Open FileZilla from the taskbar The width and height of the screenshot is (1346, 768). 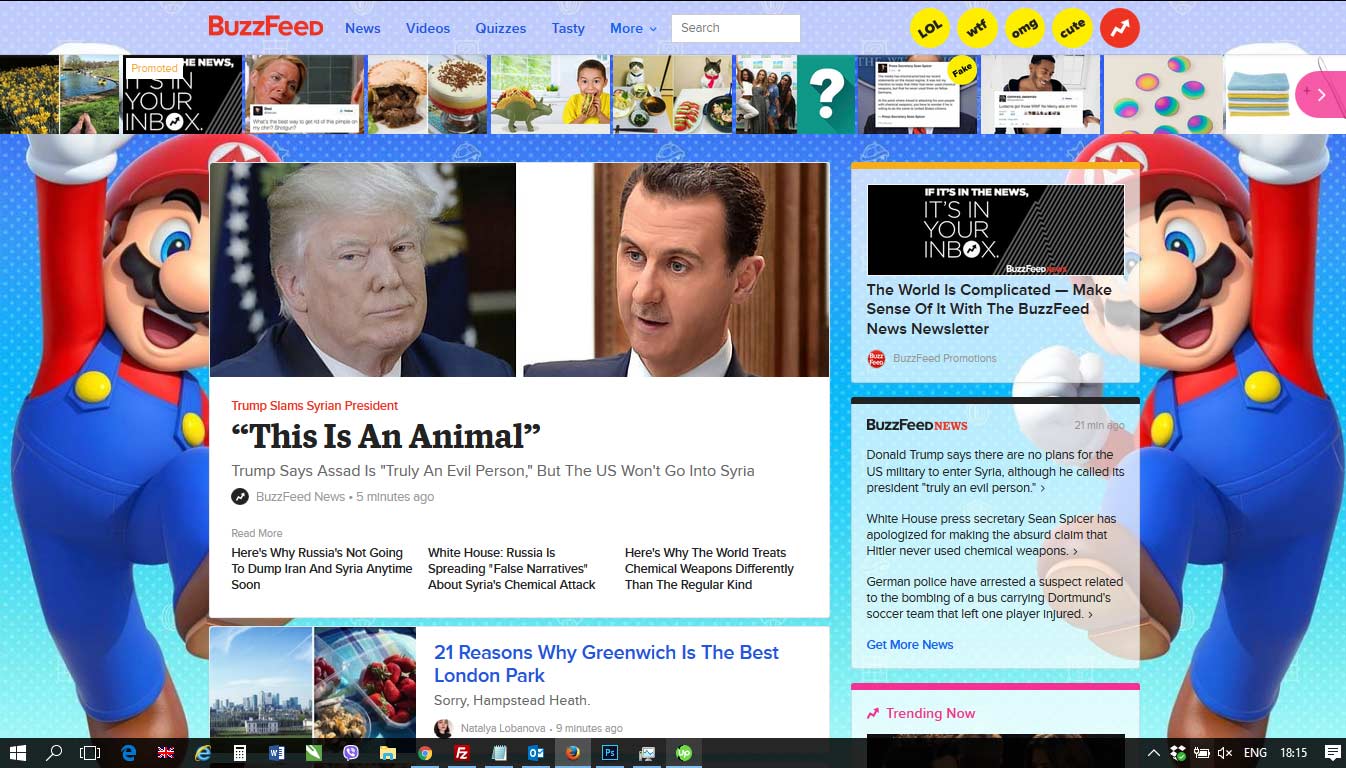click(x=462, y=753)
